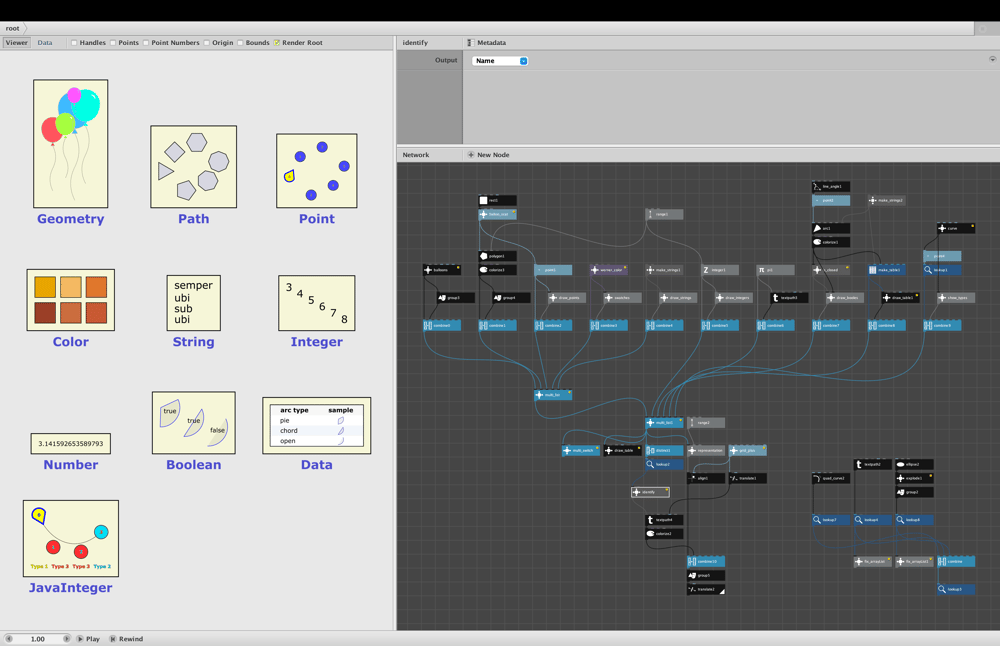The image size is (1000, 646).
Task: Click the frame number field showing 1.00
Action: tap(38, 638)
